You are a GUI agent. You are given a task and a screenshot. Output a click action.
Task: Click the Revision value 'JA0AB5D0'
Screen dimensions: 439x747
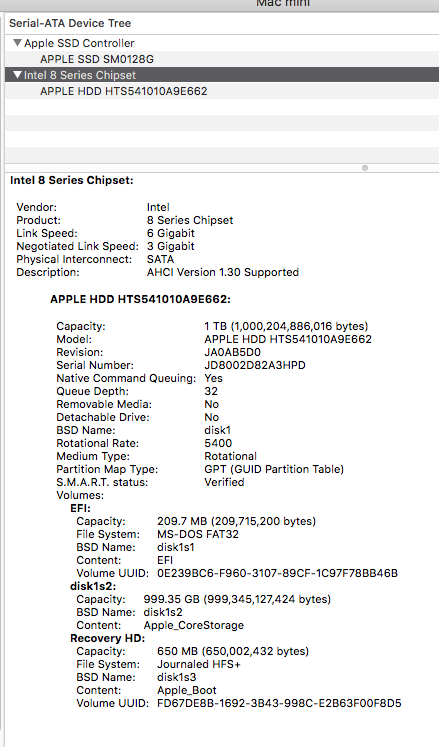(232, 352)
